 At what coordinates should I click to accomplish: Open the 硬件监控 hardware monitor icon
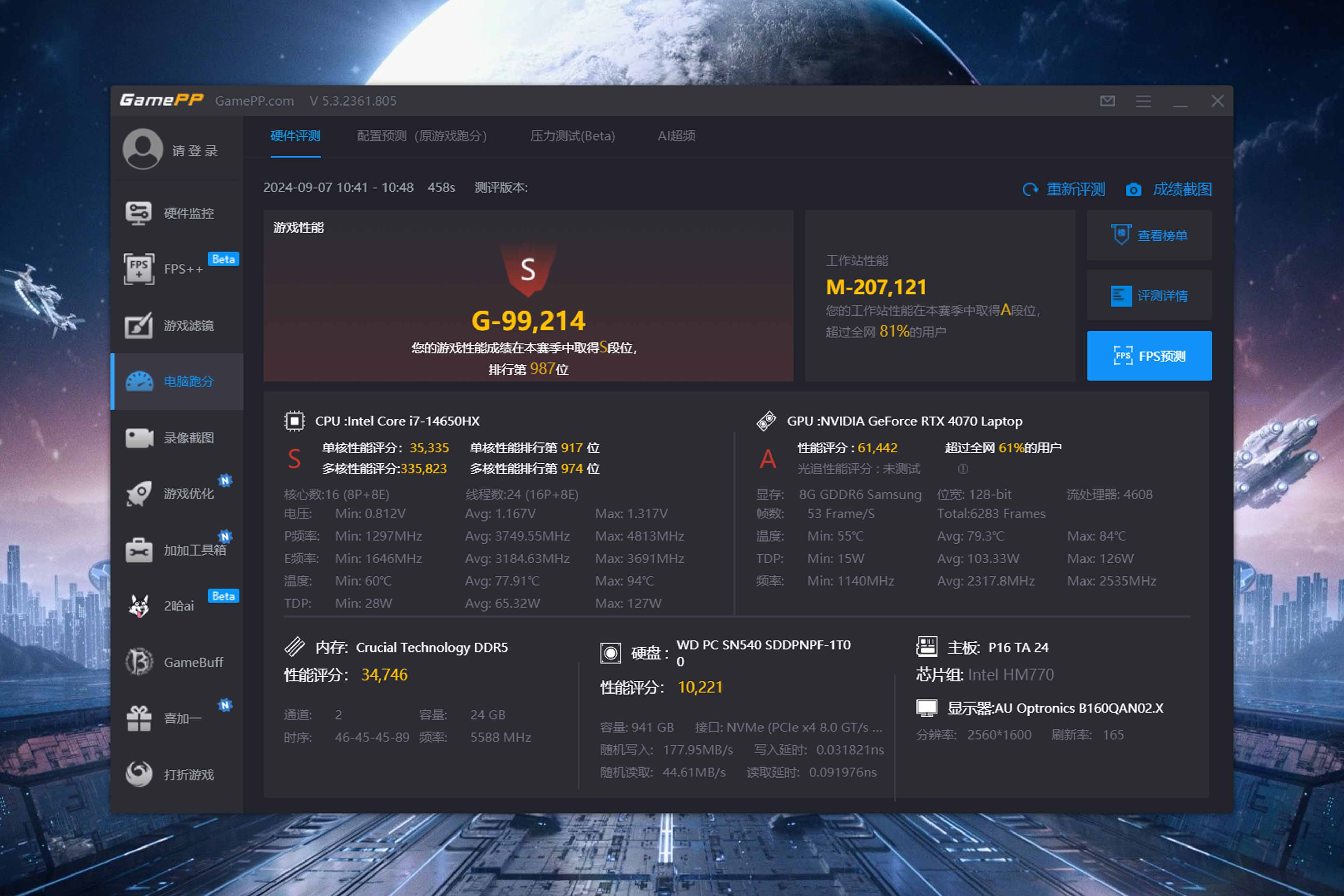pyautogui.click(x=138, y=213)
